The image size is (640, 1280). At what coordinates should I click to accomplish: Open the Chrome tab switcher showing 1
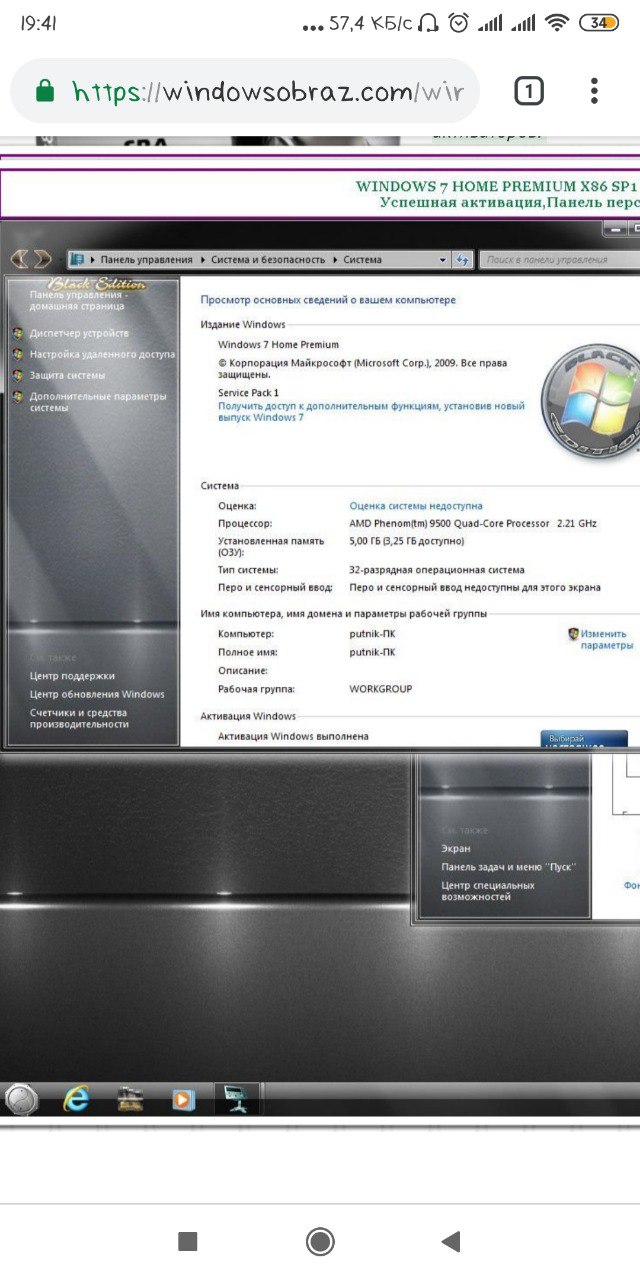coord(529,92)
